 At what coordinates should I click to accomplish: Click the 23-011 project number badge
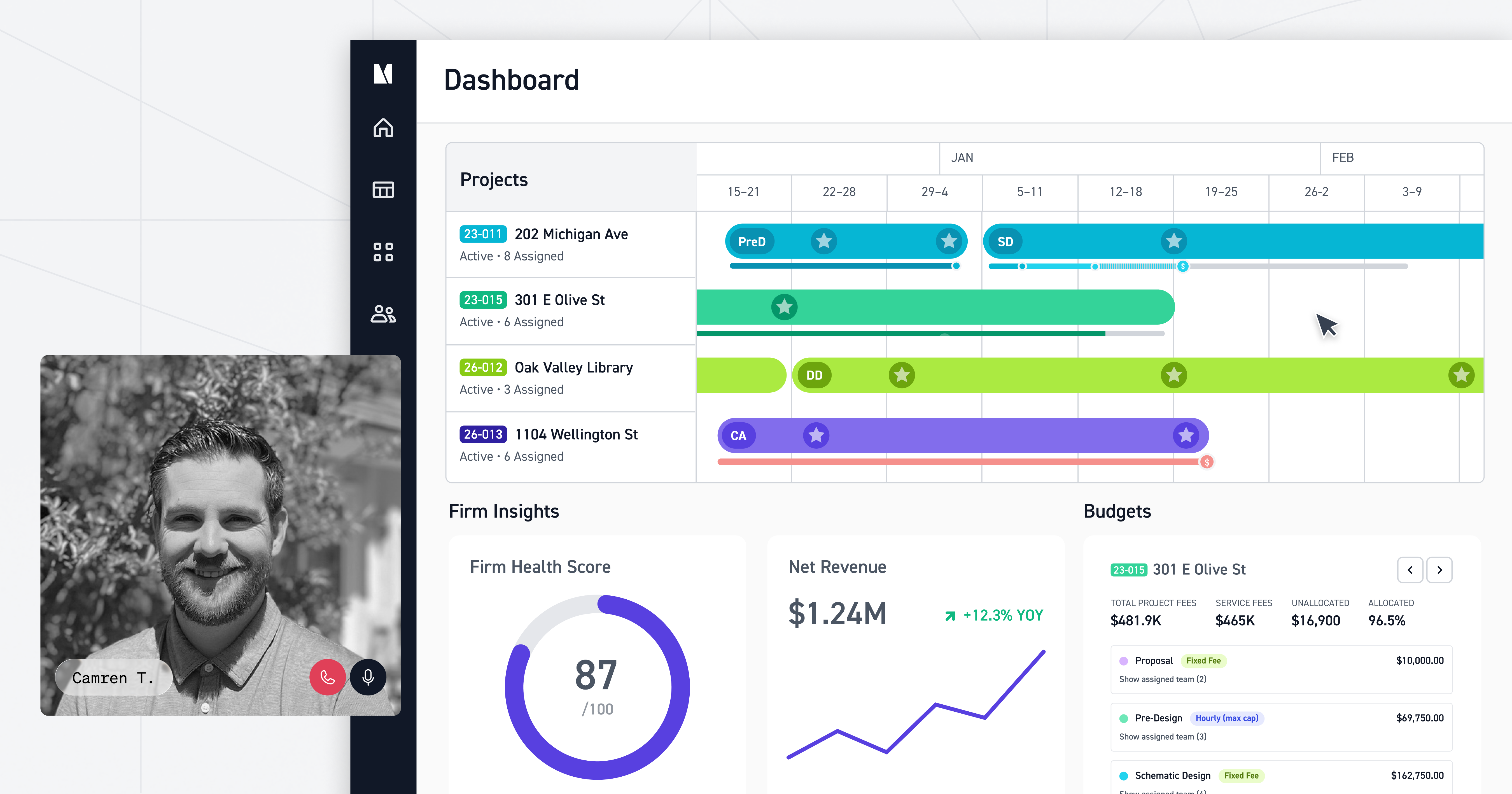point(483,234)
